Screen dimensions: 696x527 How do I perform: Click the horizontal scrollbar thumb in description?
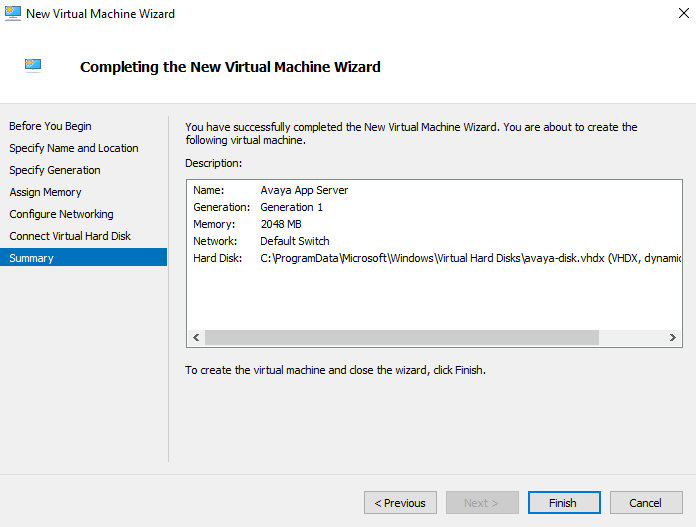(402, 337)
